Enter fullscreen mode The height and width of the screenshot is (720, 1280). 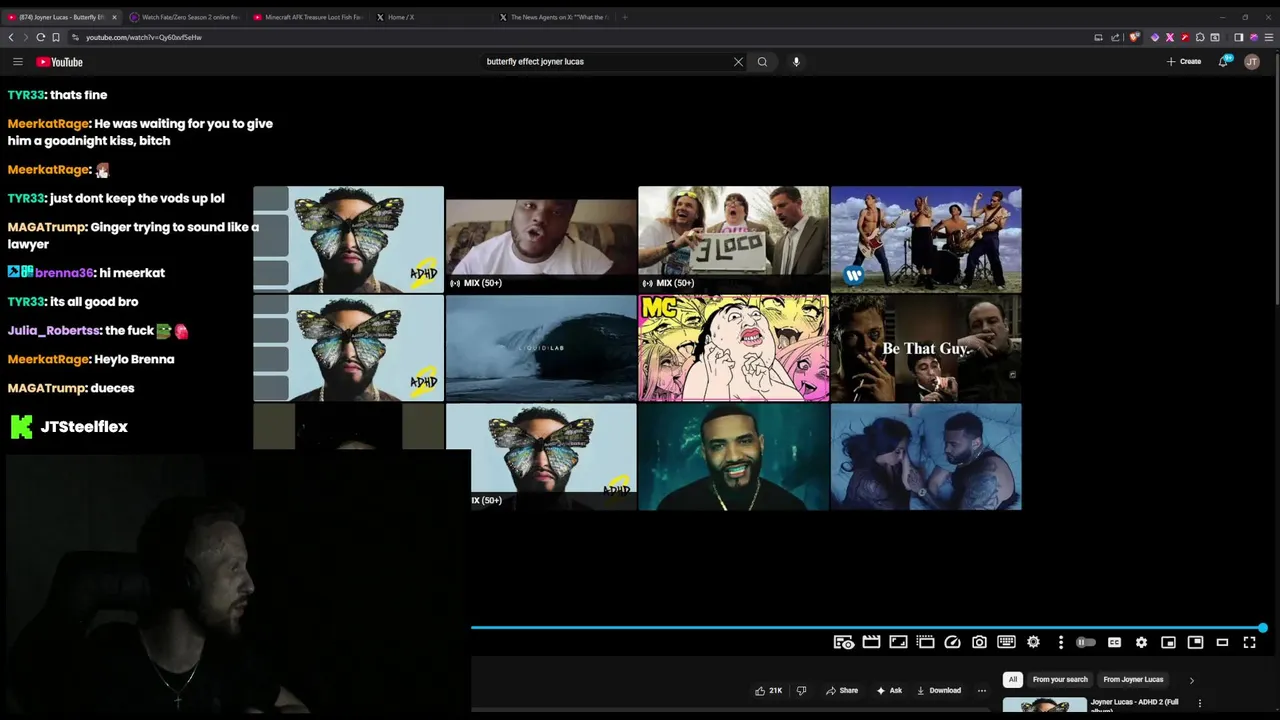click(x=1249, y=642)
